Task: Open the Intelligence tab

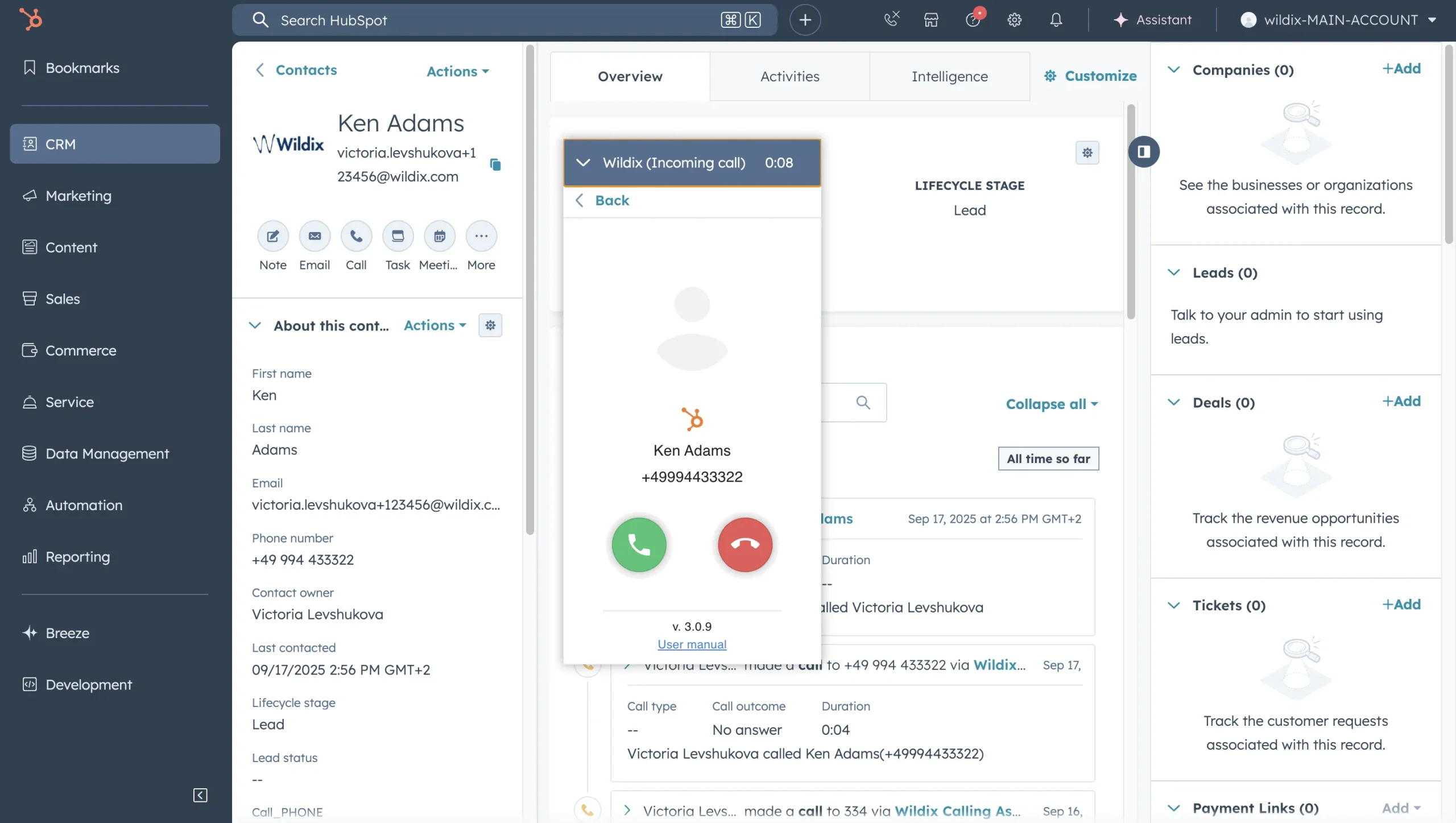Action: point(949,76)
